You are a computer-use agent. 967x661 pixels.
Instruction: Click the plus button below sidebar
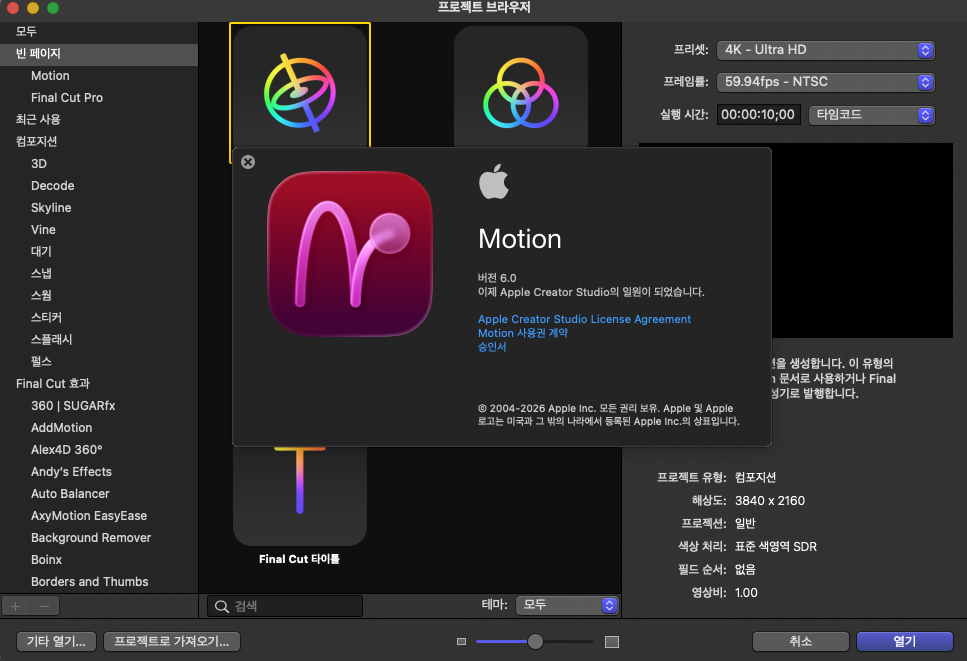(x=15, y=606)
